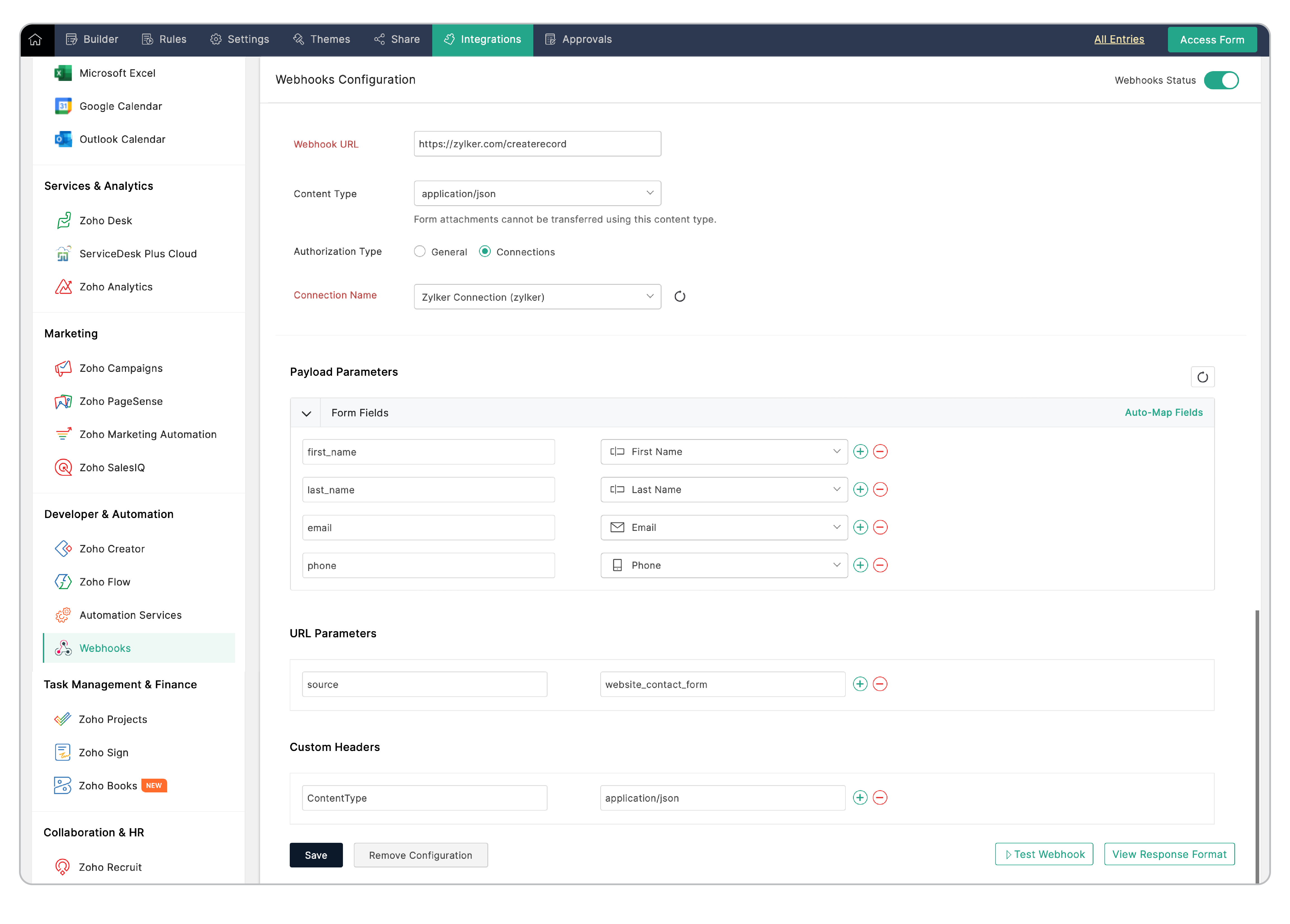The height and width of the screenshot is (924, 1290).
Task: Remove the phone payload parameter row
Action: point(880,565)
